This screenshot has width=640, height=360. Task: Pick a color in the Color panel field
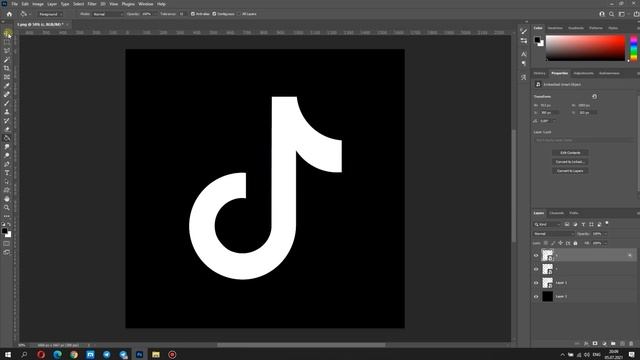click(x=585, y=48)
